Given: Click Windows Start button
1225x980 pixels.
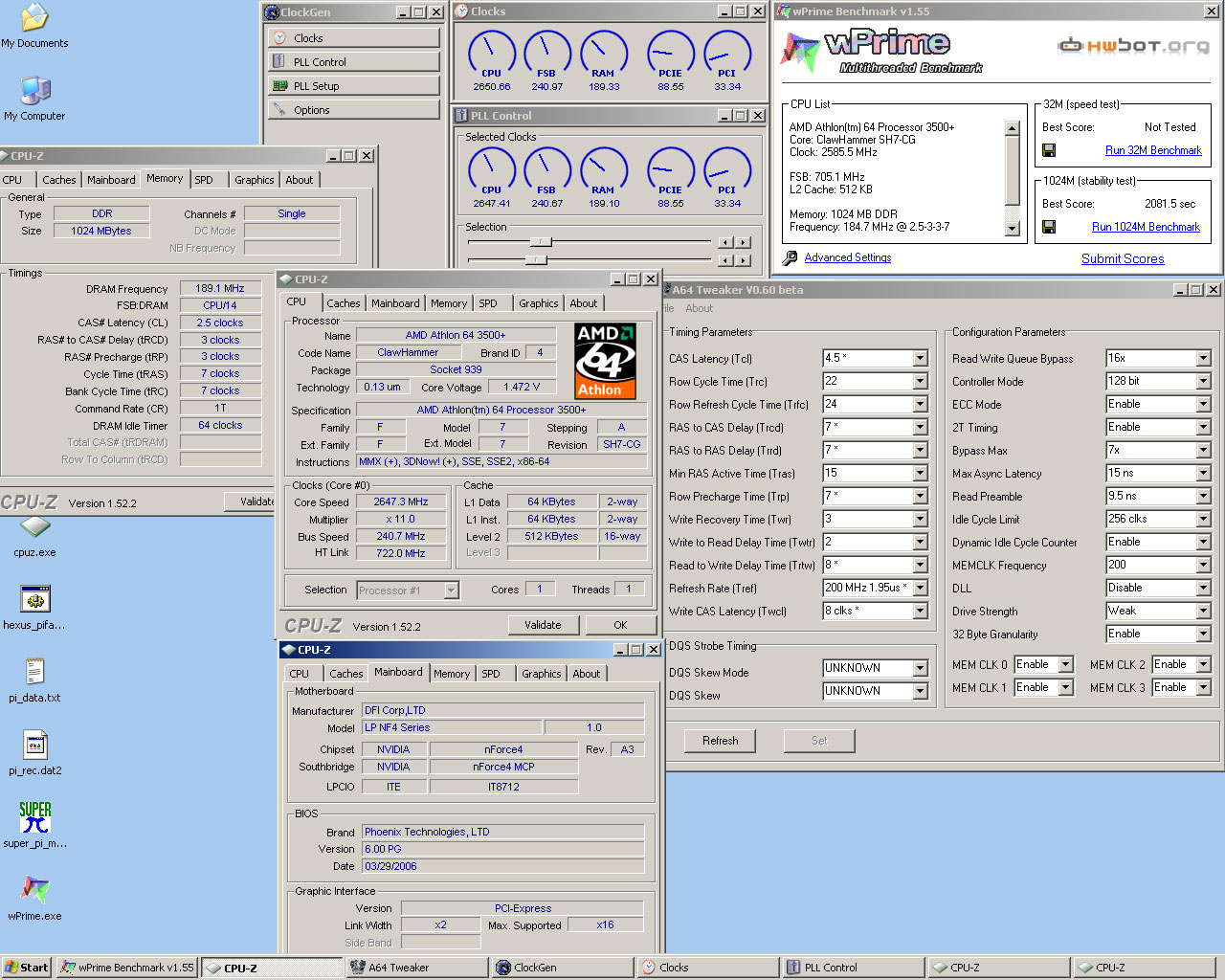Looking at the screenshot, I should [26, 968].
